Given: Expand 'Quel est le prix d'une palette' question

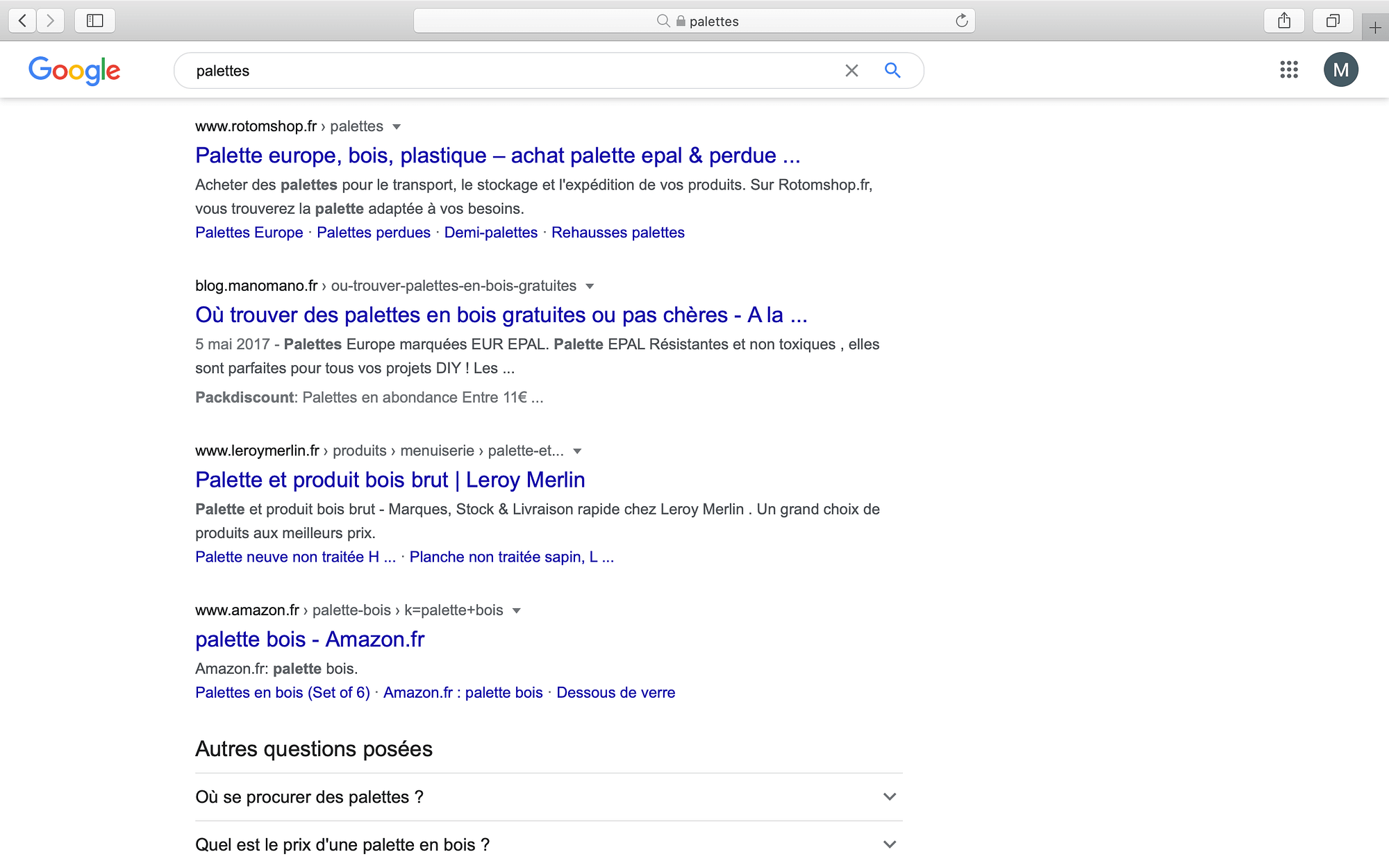Looking at the screenshot, I should pos(549,844).
